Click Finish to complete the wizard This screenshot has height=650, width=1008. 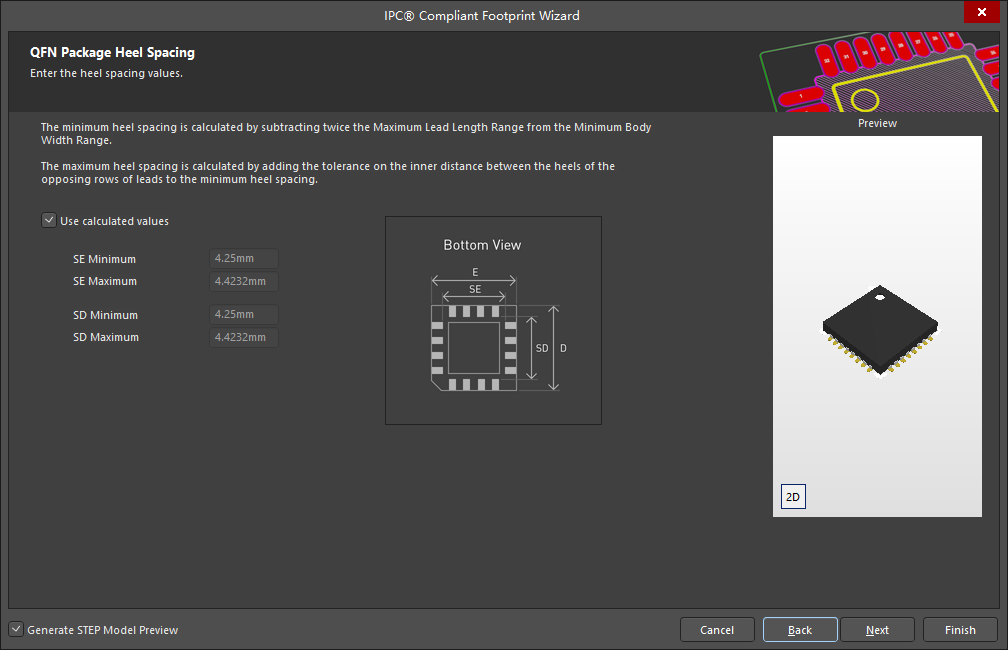pos(959,629)
